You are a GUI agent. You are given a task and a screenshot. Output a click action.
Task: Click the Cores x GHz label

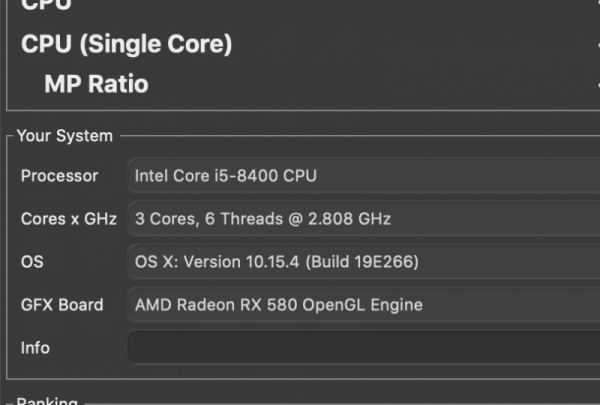(68, 219)
